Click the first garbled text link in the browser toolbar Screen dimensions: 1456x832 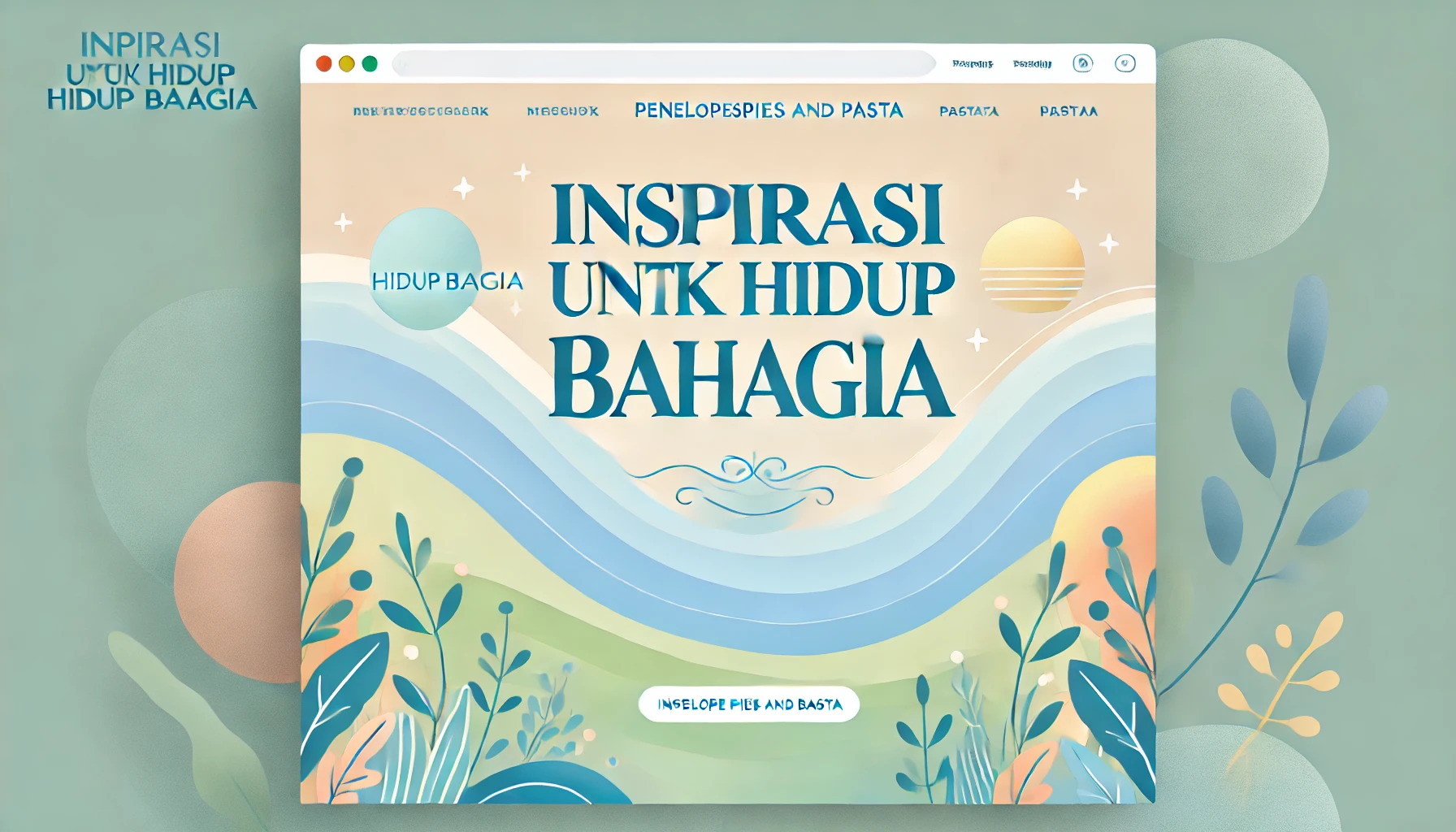click(973, 63)
